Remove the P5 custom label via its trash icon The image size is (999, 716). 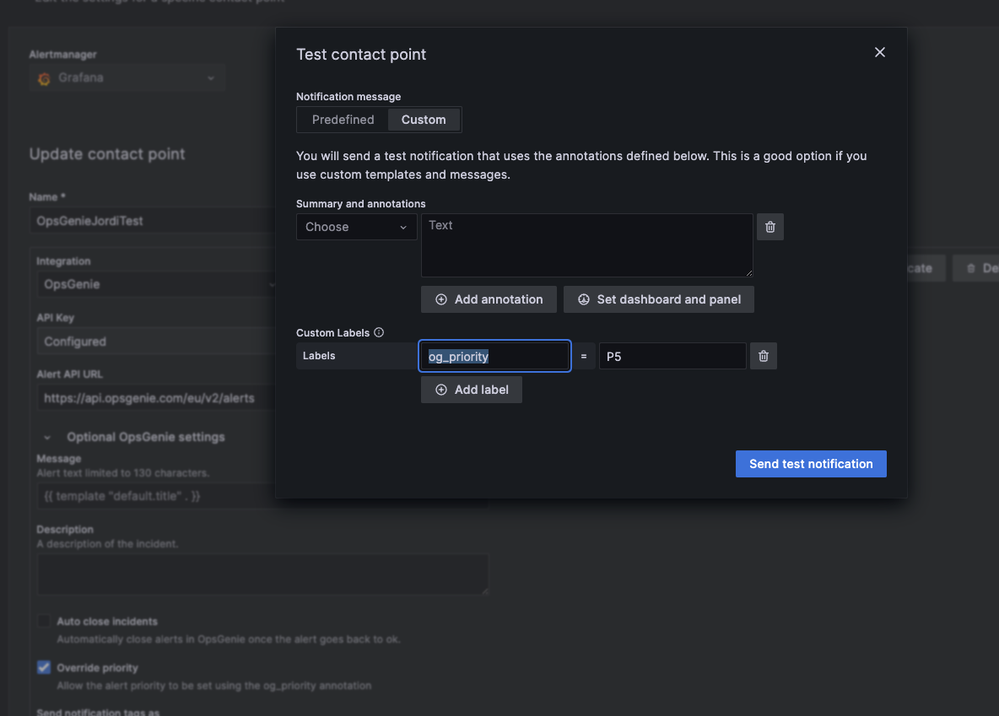[x=763, y=355]
